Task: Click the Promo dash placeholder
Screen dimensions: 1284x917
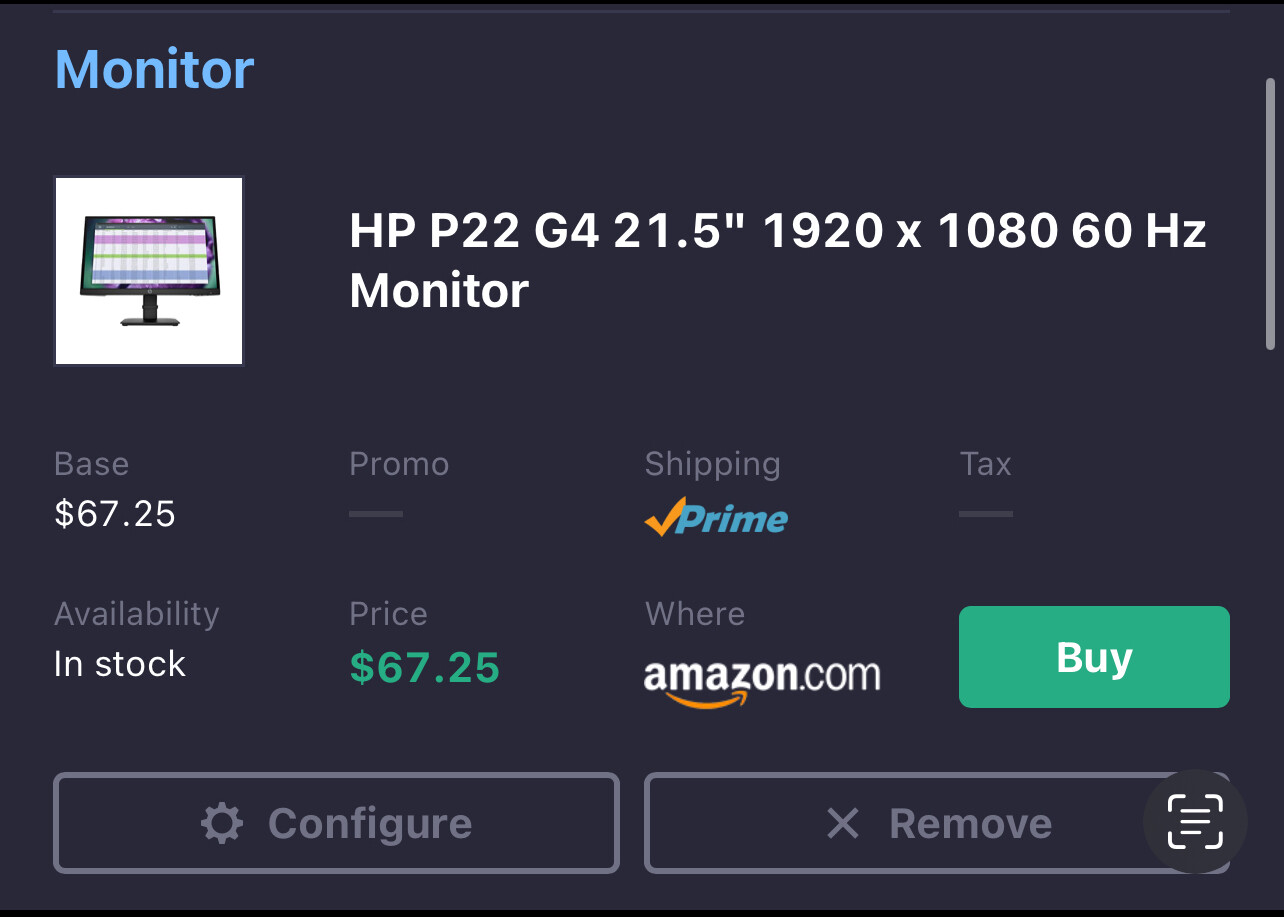Action: click(376, 514)
